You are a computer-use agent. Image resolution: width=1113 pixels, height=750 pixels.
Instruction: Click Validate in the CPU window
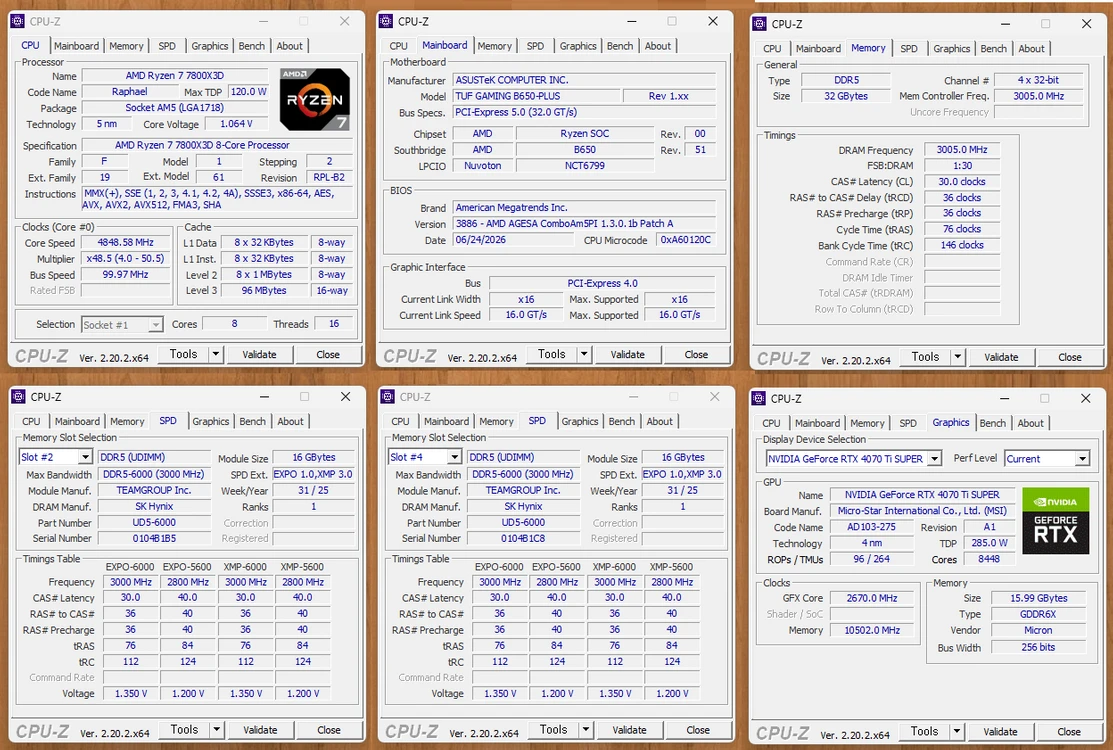[259, 354]
